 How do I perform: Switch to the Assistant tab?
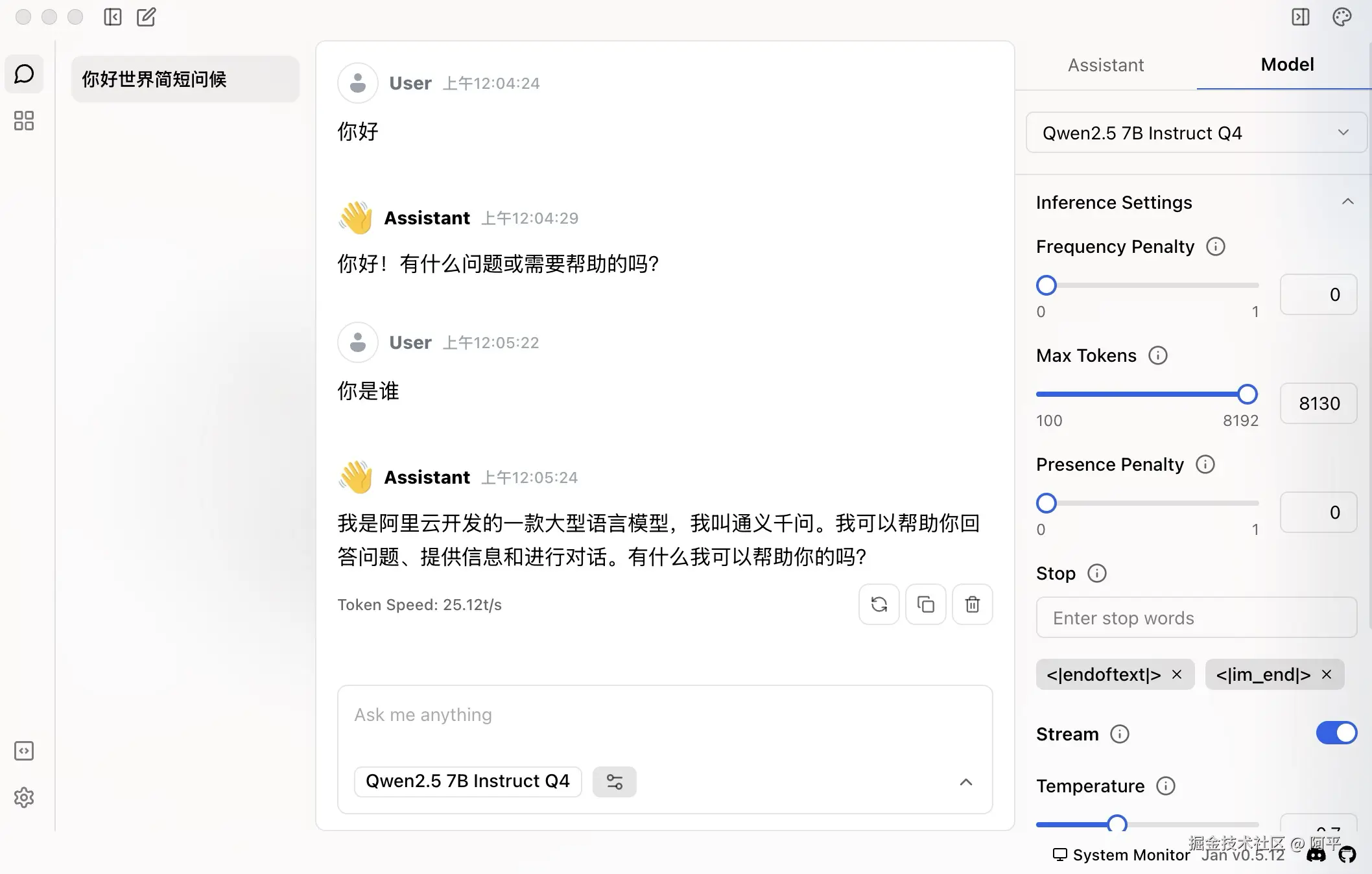coord(1106,65)
